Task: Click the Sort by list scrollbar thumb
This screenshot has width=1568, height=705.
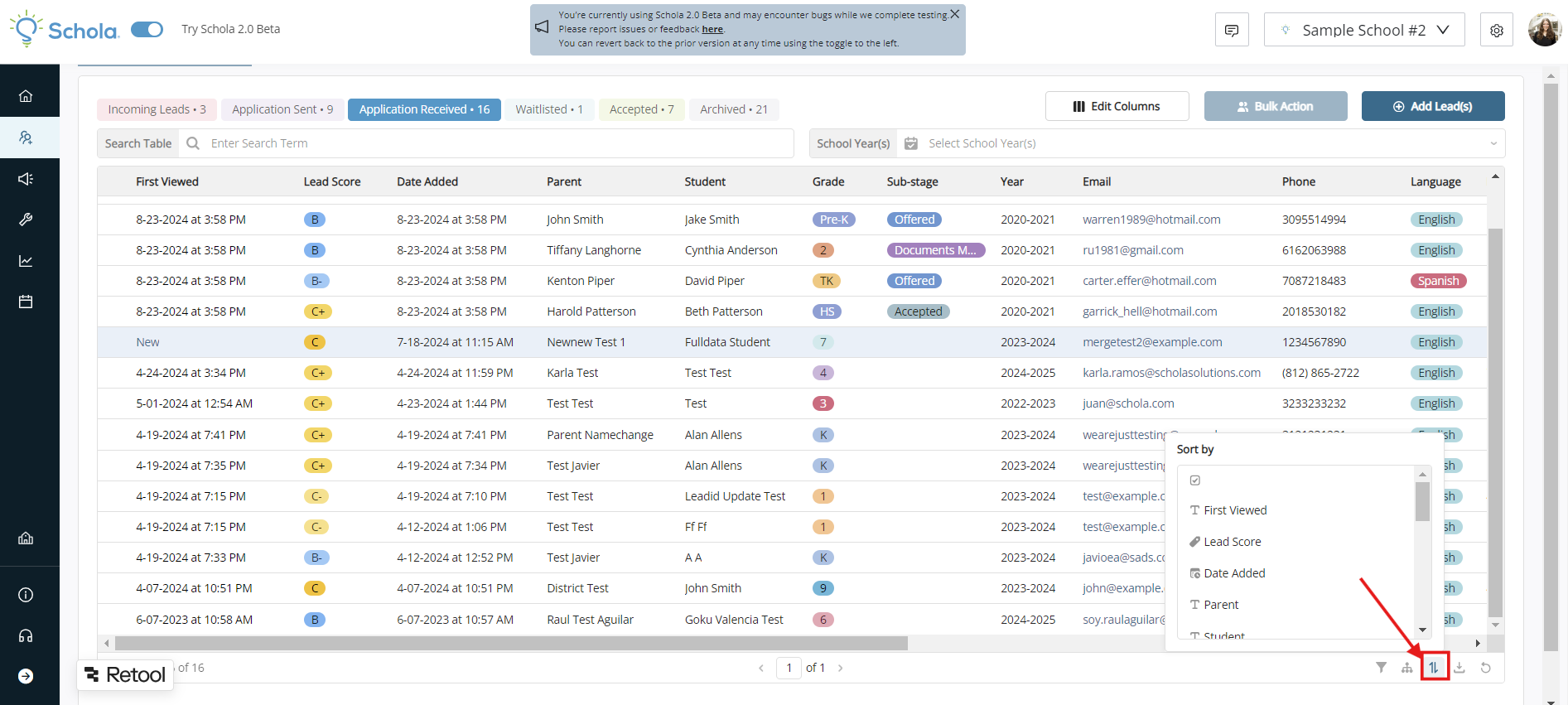Action: 1422,501
